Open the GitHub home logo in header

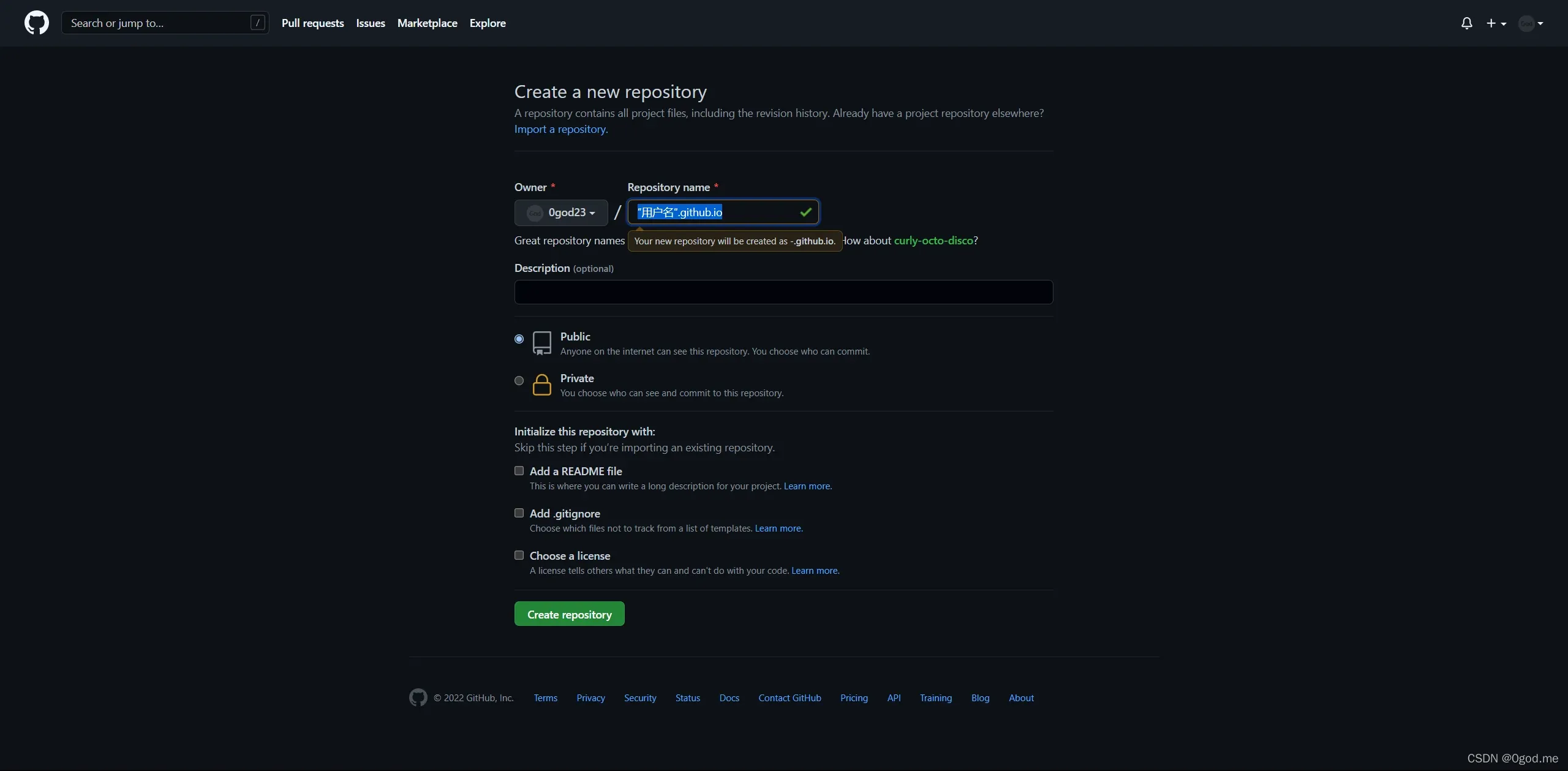pos(37,23)
